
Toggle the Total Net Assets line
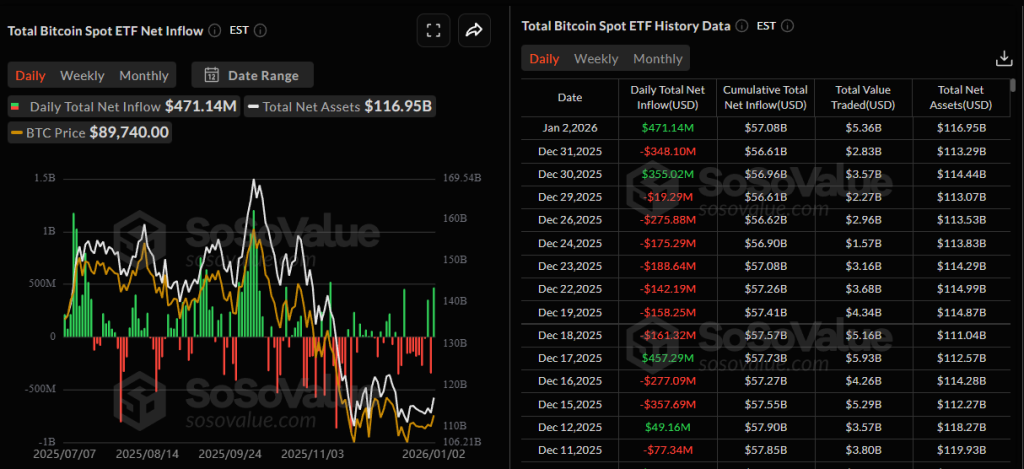[x=340, y=106]
